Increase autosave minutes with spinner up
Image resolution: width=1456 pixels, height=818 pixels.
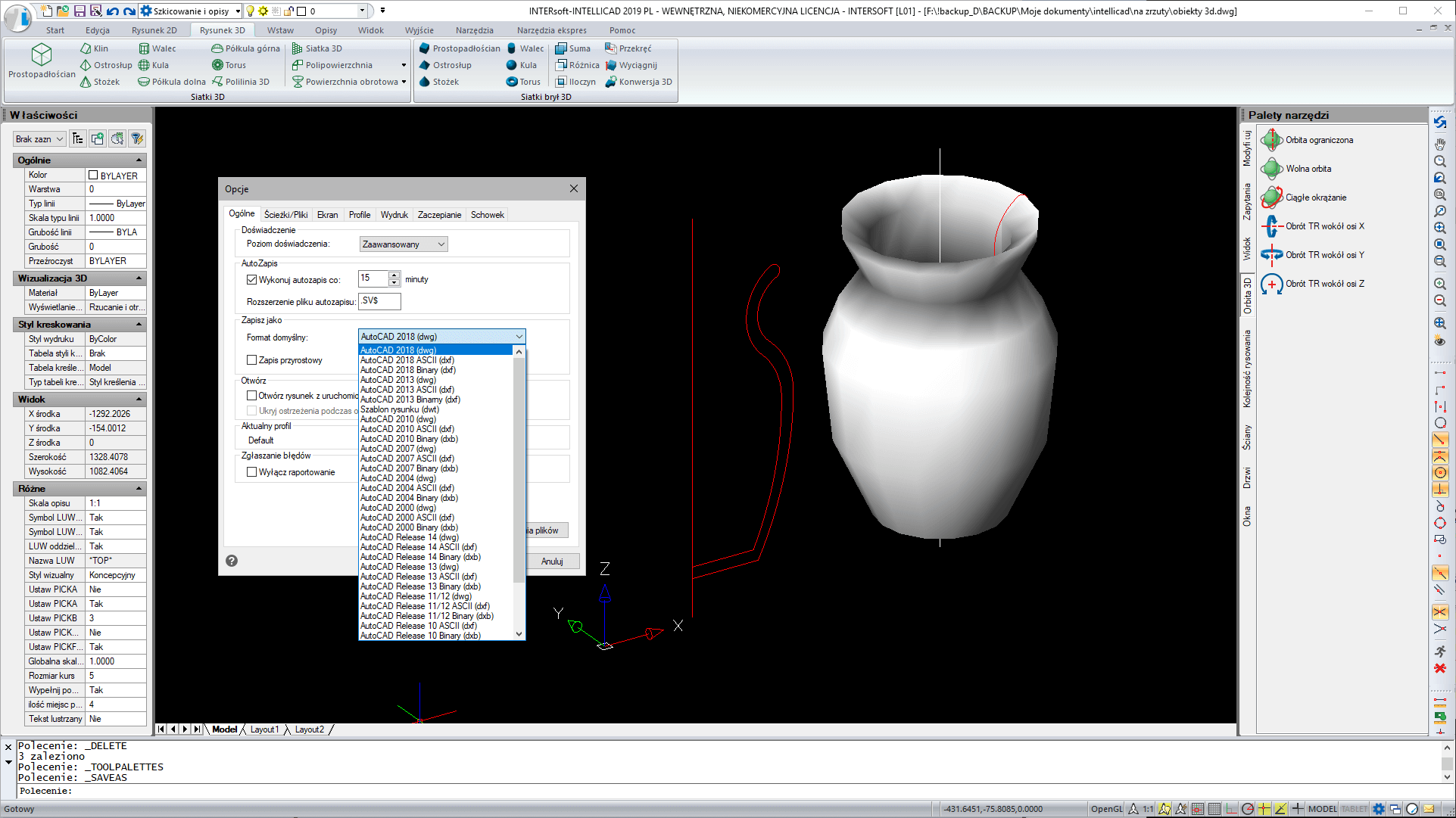(394, 275)
